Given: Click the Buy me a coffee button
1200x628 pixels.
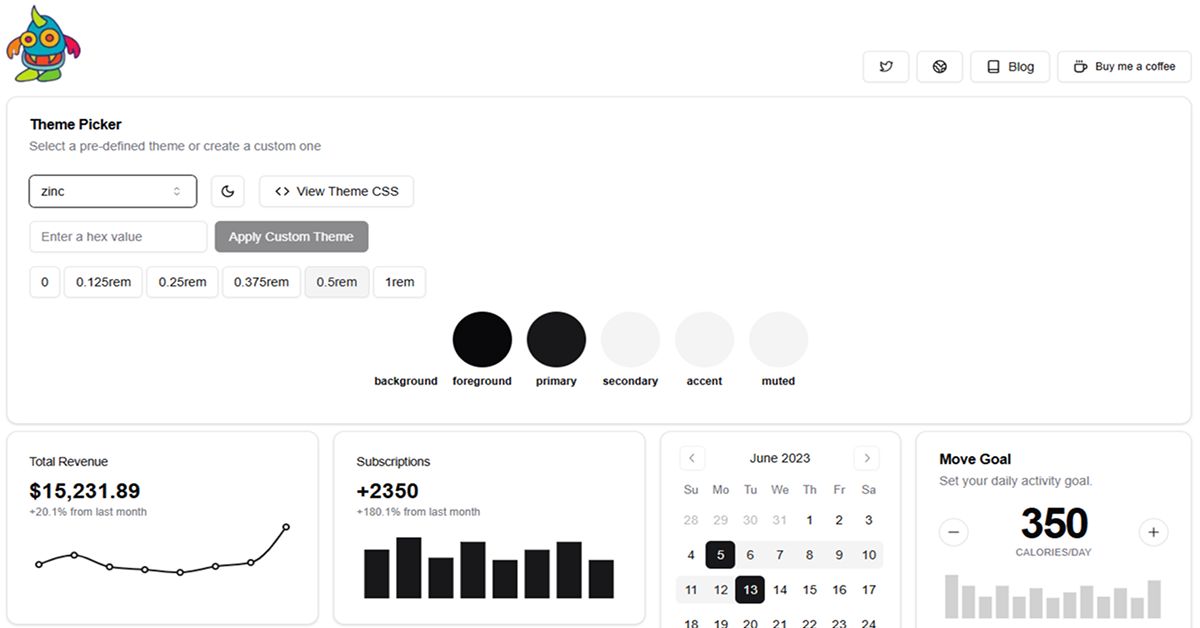Looking at the screenshot, I should click(x=1124, y=67).
